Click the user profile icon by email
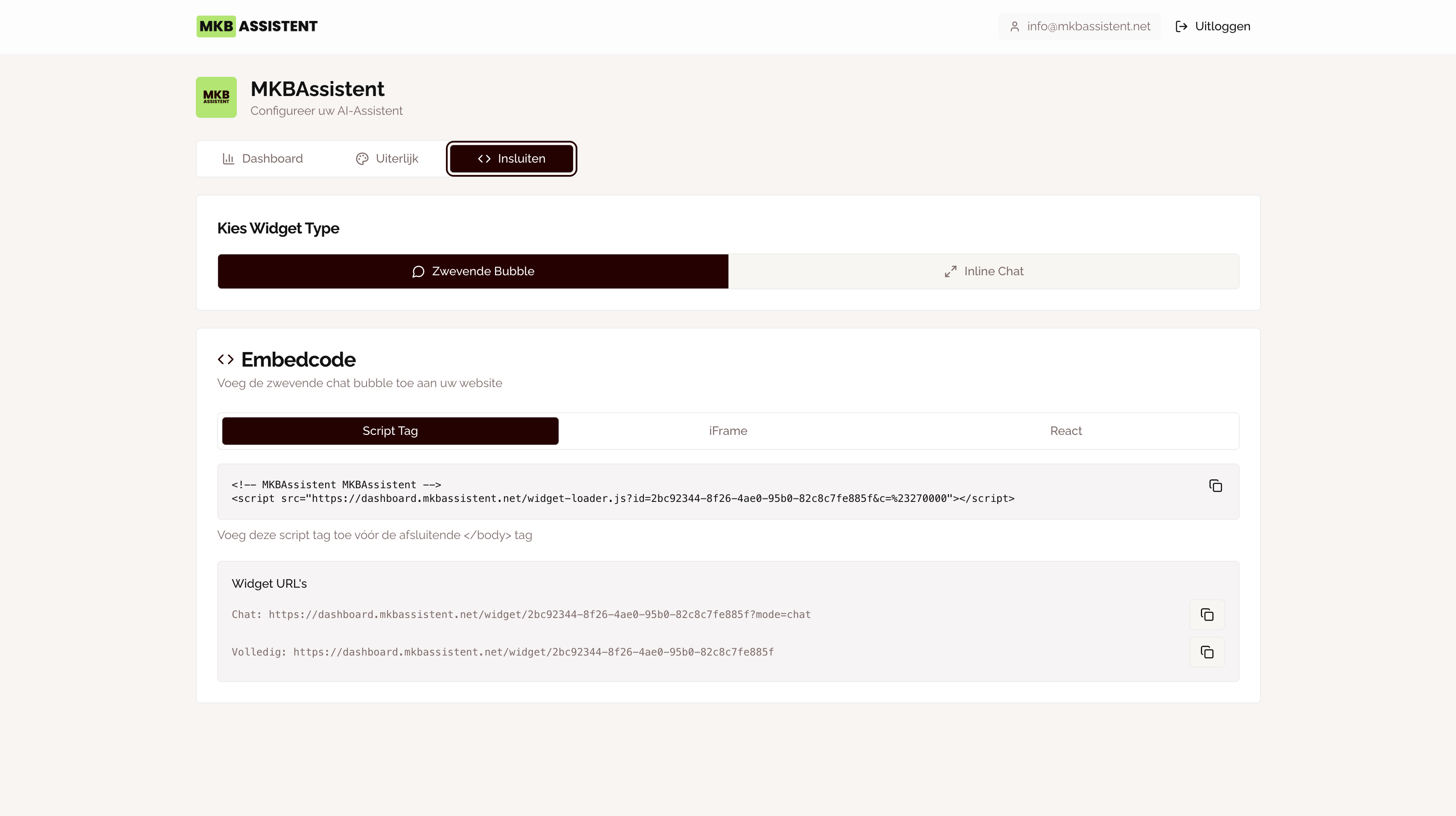Image resolution: width=1456 pixels, height=816 pixels. pos(1015,26)
